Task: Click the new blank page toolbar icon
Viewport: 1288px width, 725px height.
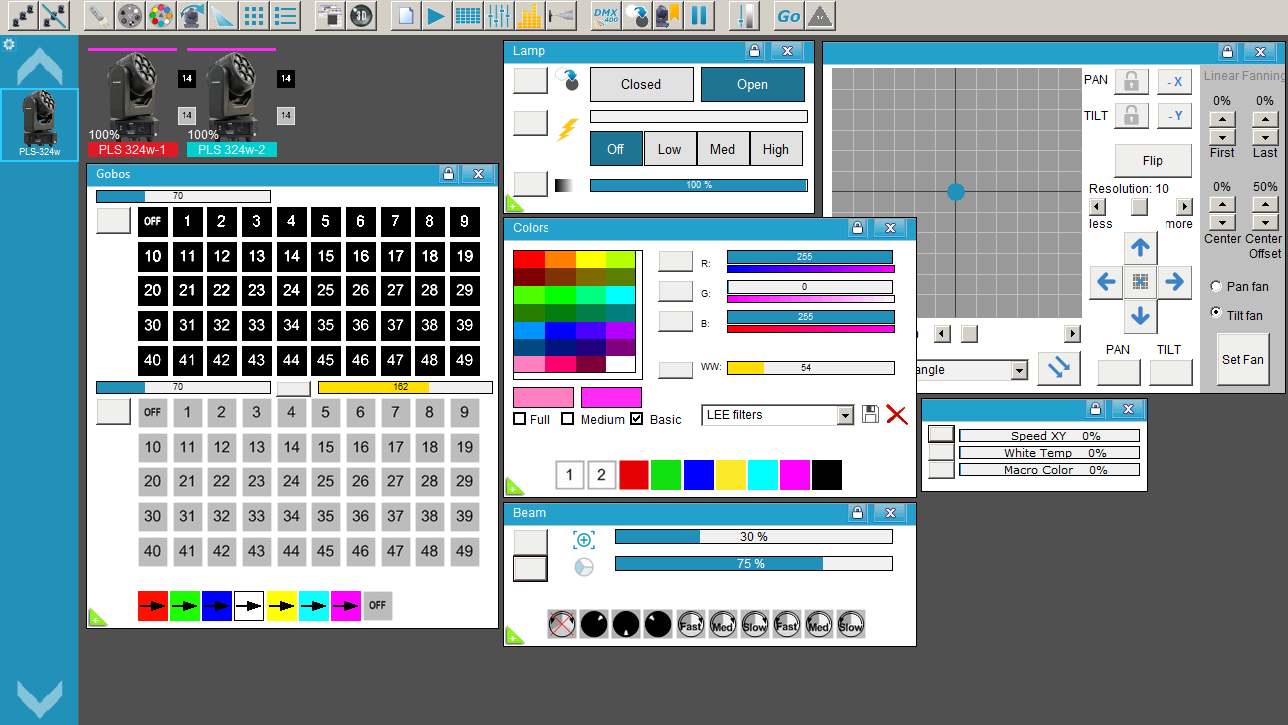Action: (404, 16)
